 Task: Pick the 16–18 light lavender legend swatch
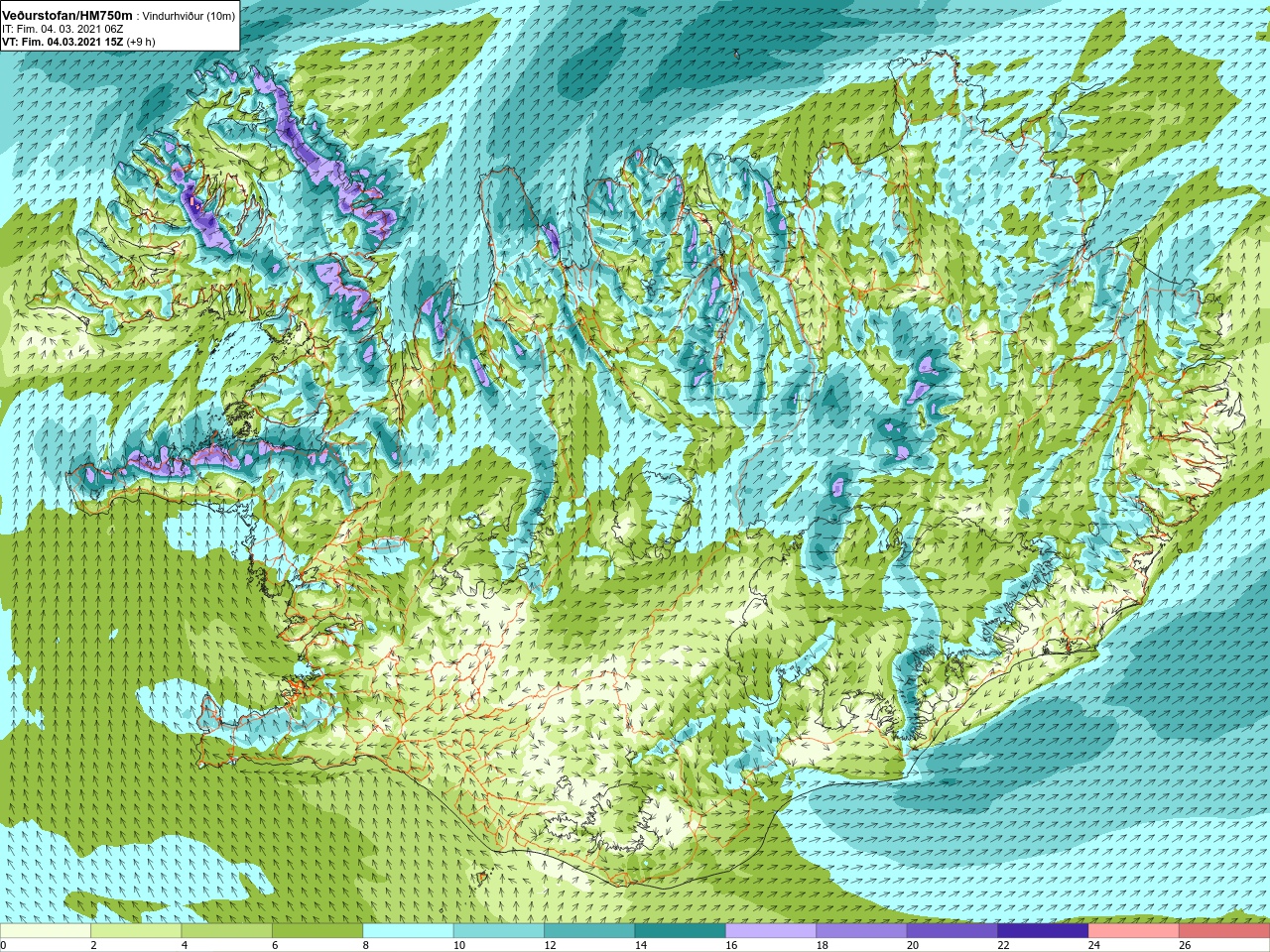coord(771,931)
